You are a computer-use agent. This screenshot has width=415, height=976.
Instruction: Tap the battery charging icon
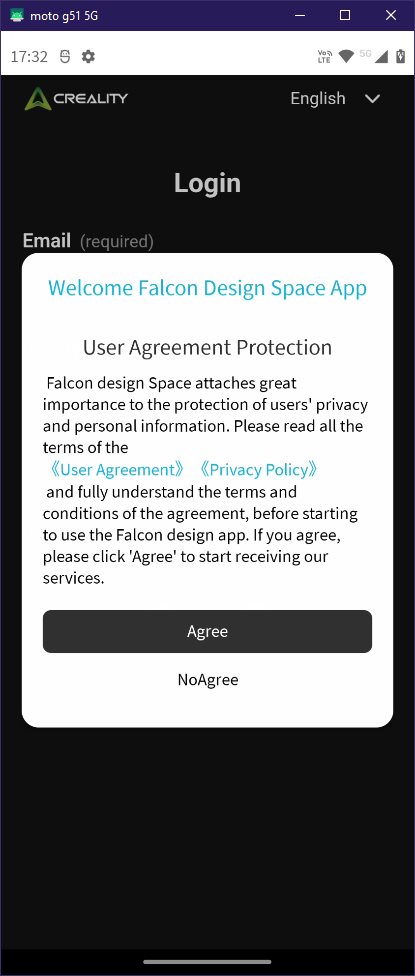[399, 56]
